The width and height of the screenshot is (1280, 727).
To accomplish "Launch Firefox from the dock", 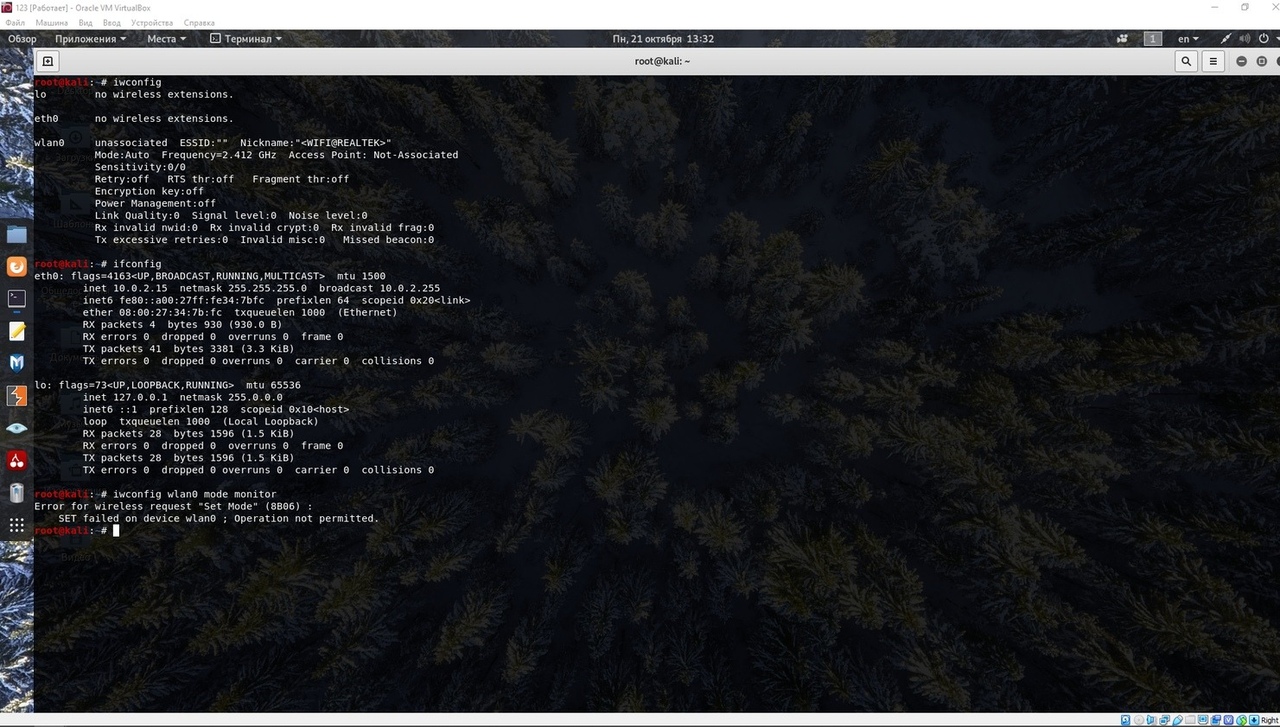I will pyautogui.click(x=17, y=267).
